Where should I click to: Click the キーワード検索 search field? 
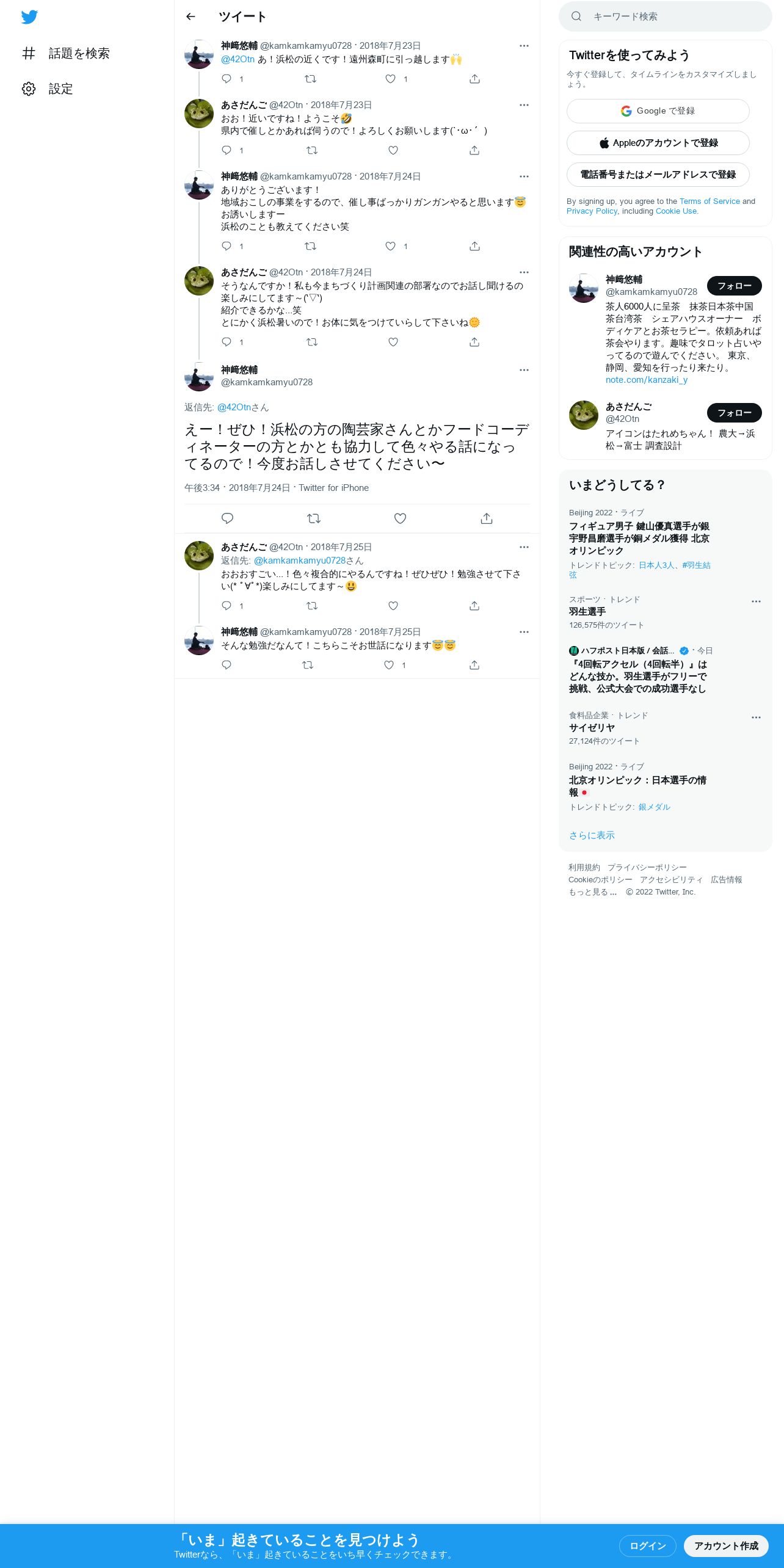(x=665, y=16)
